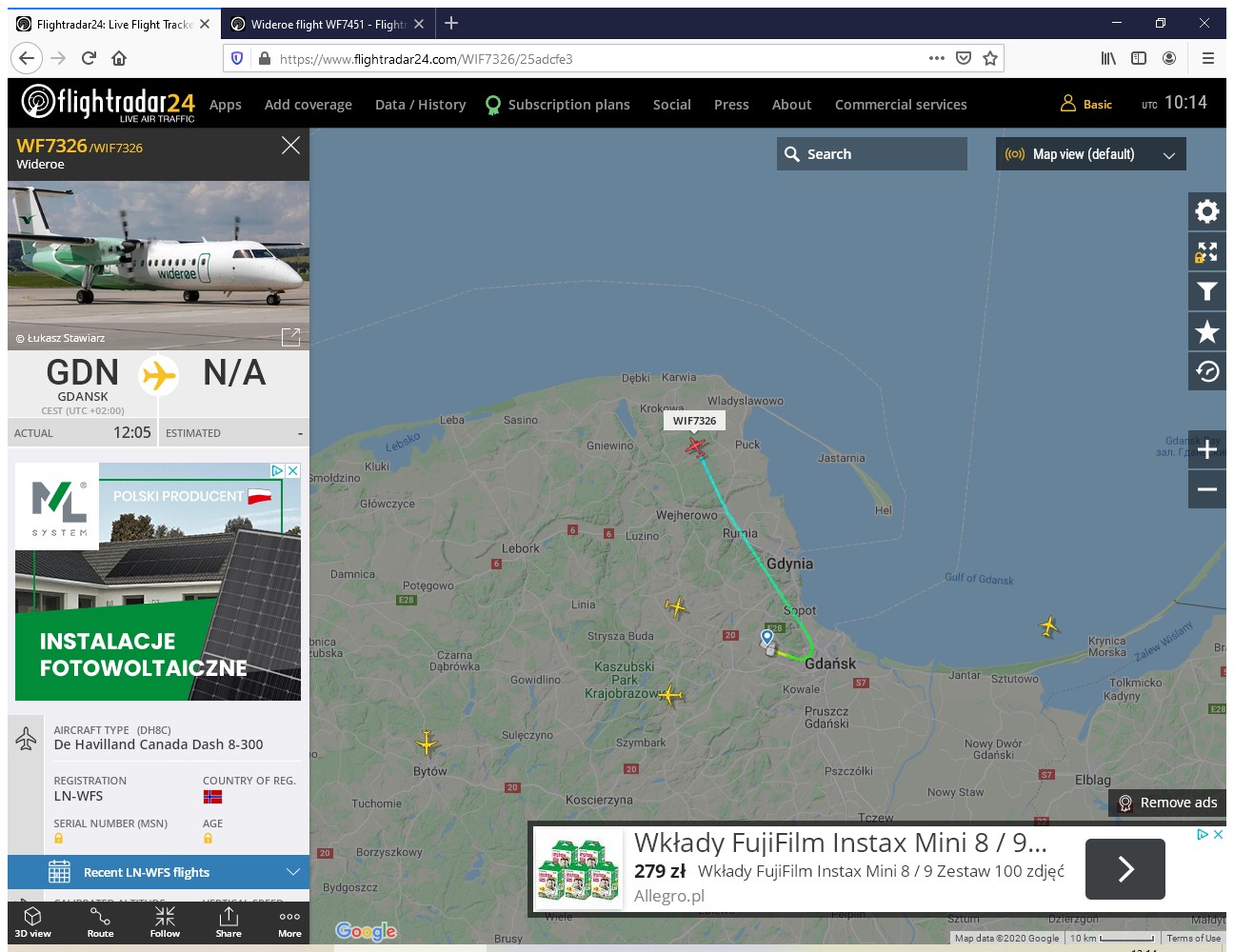Image resolution: width=1234 pixels, height=952 pixels.
Task: Click the Terms of Use link
Action: (1194, 938)
